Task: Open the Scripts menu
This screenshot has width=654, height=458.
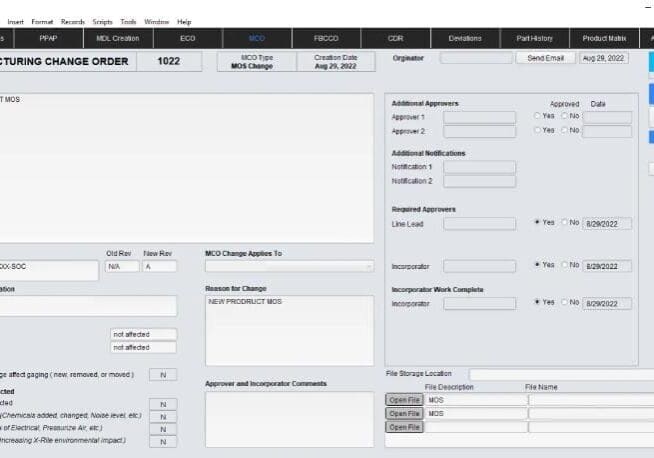Action: pyautogui.click(x=102, y=22)
